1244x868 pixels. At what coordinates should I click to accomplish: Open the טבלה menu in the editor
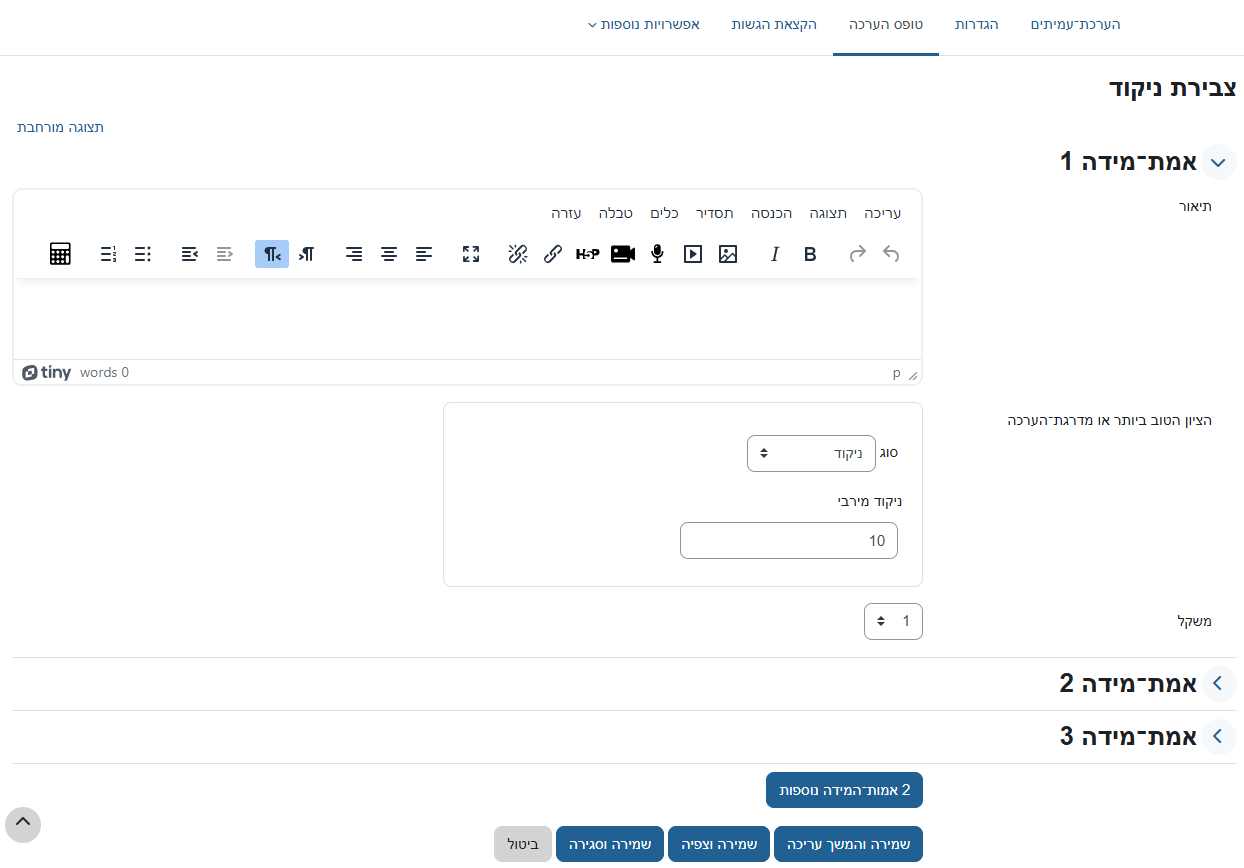point(615,213)
